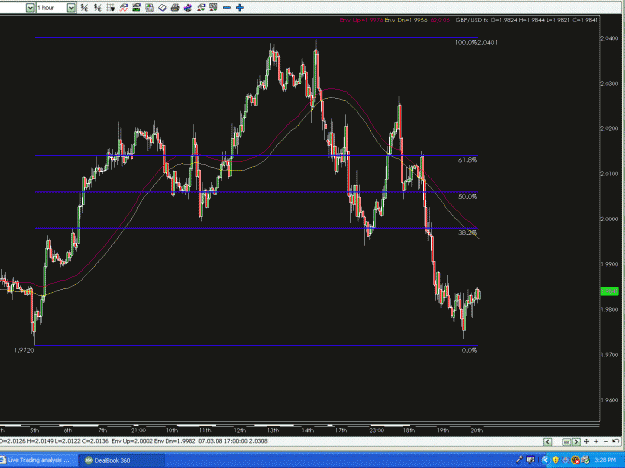This screenshot has height=468, width=625.
Task: Click the second chart-type toolbar icon
Action: coord(97,8)
